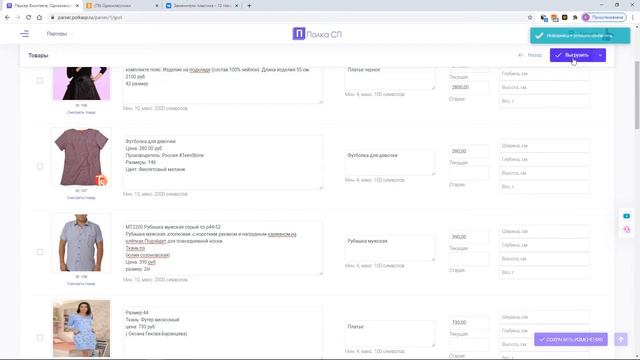
Task: Tick the checkbox for Футболка для девочки row
Action: tap(40, 166)
